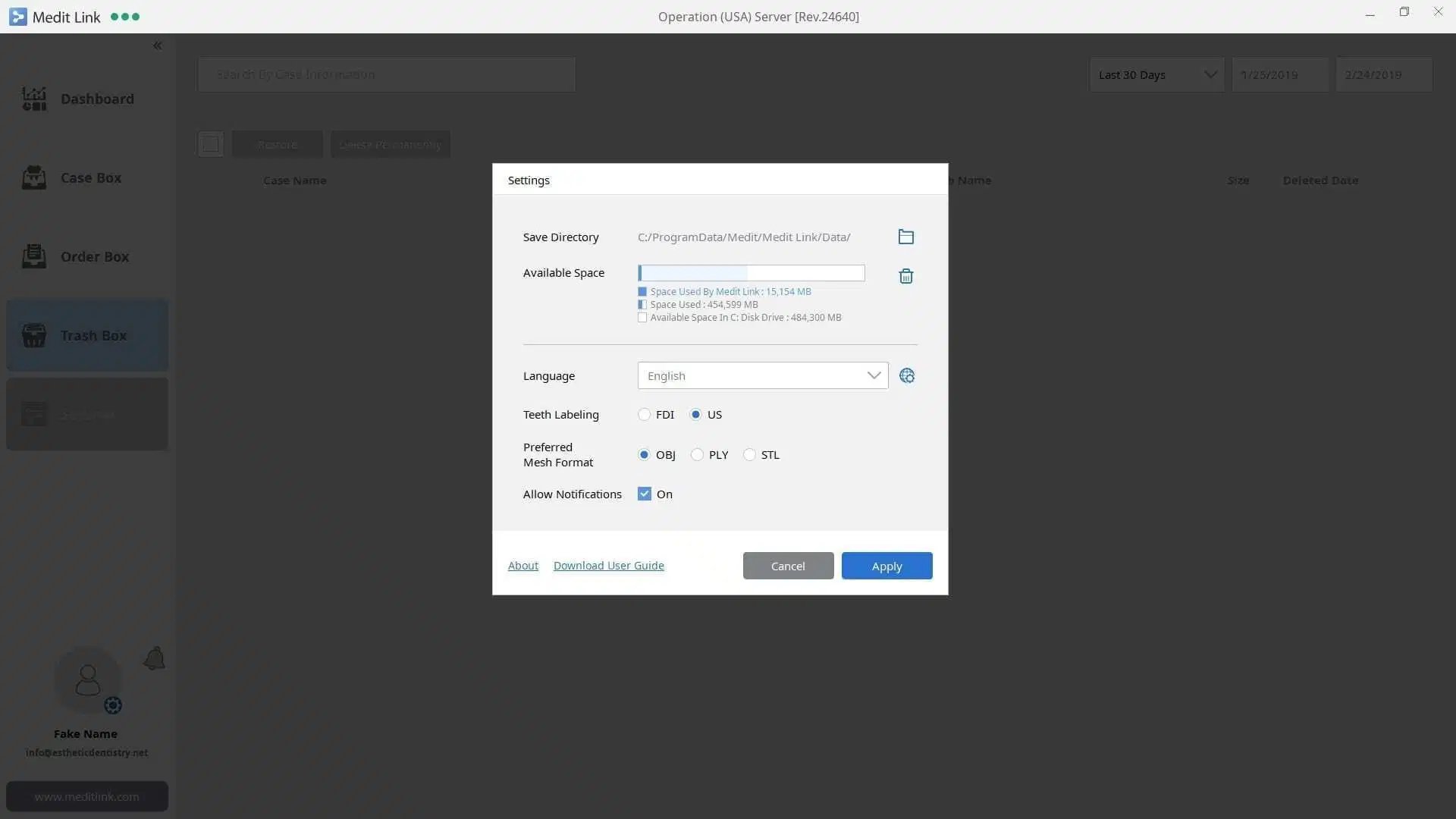Open the Last 30 Days dropdown
Image resolution: width=1456 pixels, height=819 pixels.
click(x=1157, y=74)
